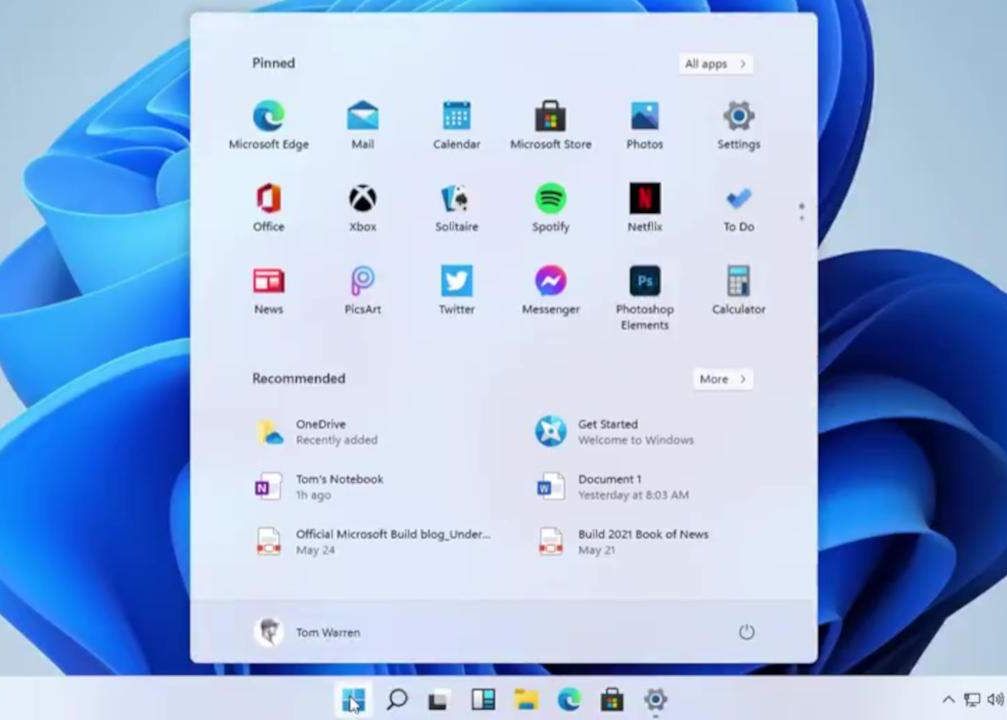This screenshot has height=720, width=1007.
Task: Expand All apps list
Action: [714, 63]
